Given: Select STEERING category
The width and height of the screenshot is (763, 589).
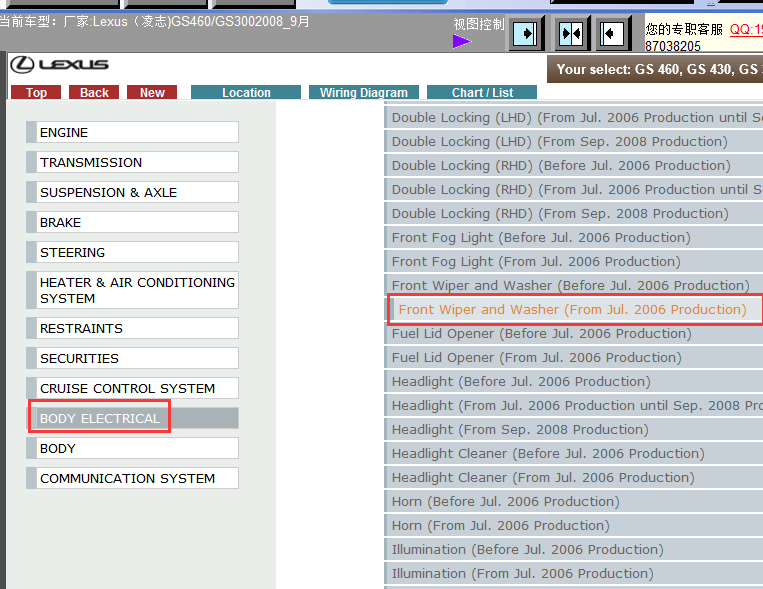Looking at the screenshot, I should click(x=132, y=252).
